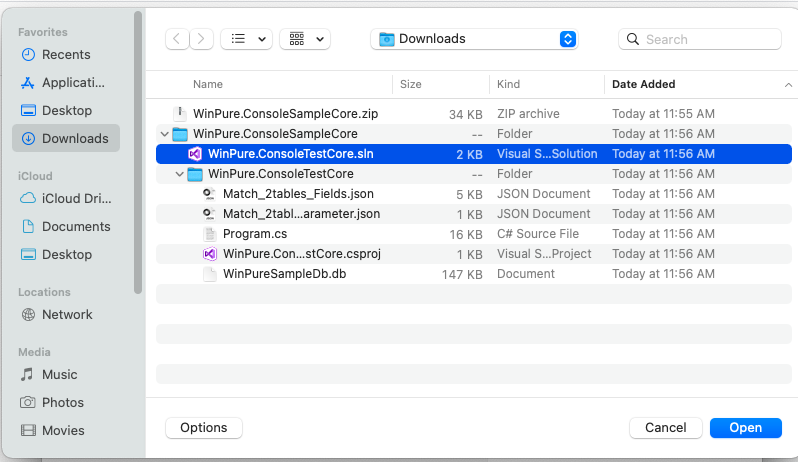This screenshot has height=462, width=798.
Task: Sort files by Size column
Action: pyautogui.click(x=411, y=84)
